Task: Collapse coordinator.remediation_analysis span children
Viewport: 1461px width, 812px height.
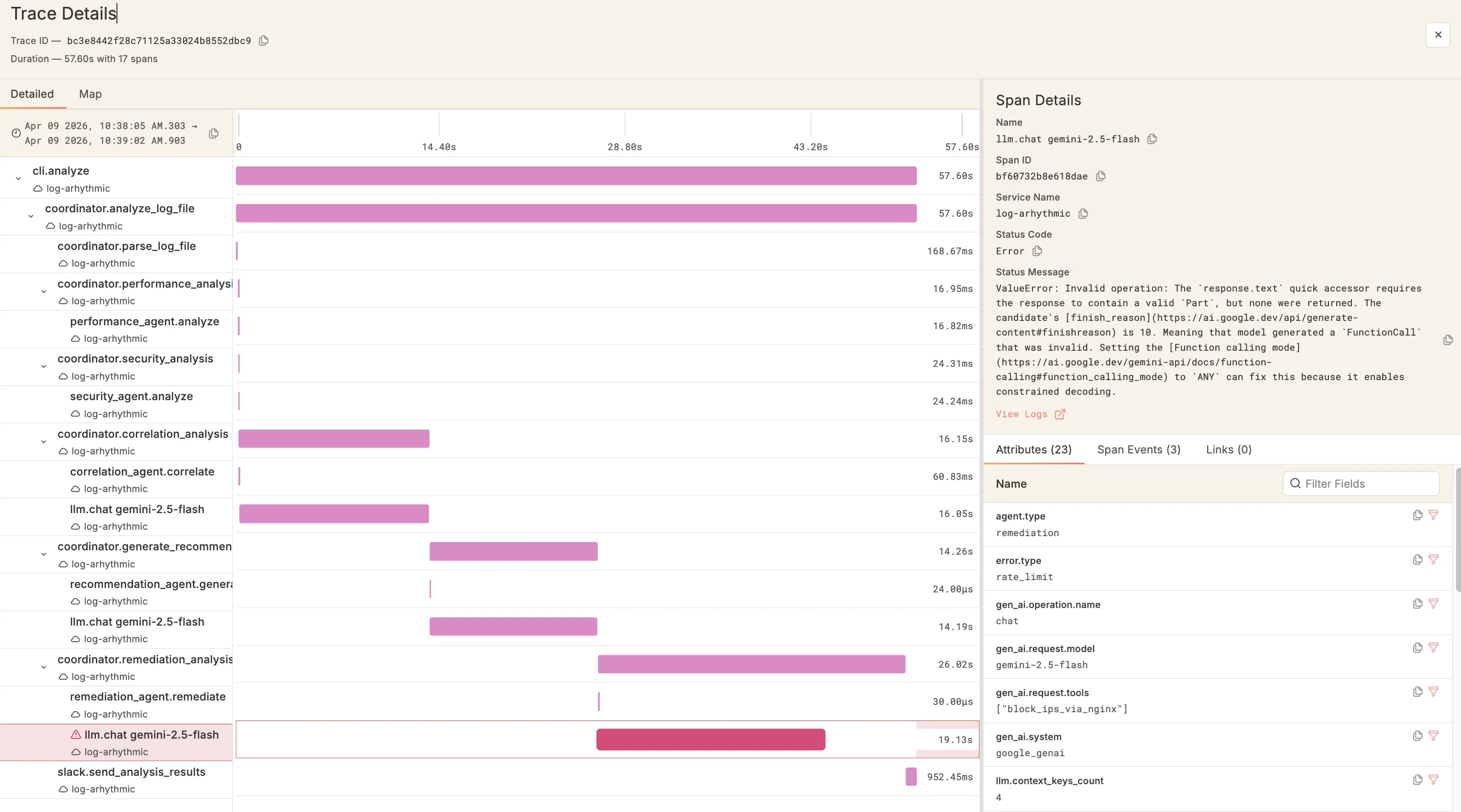Action: tap(44, 667)
